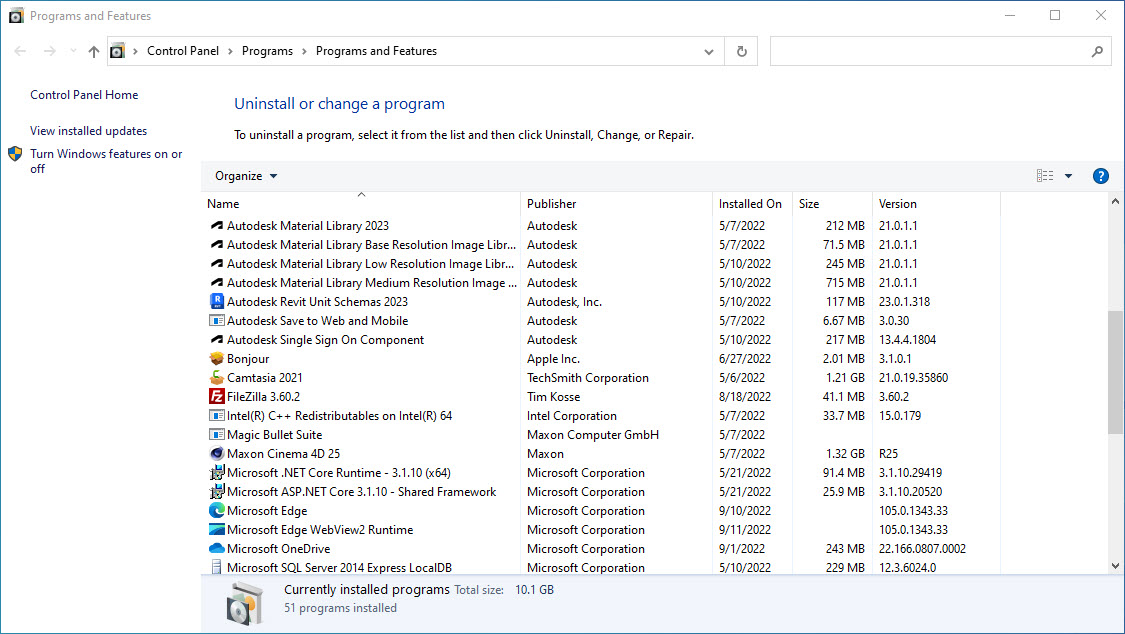Click the list scrollbar up arrow

(1115, 202)
